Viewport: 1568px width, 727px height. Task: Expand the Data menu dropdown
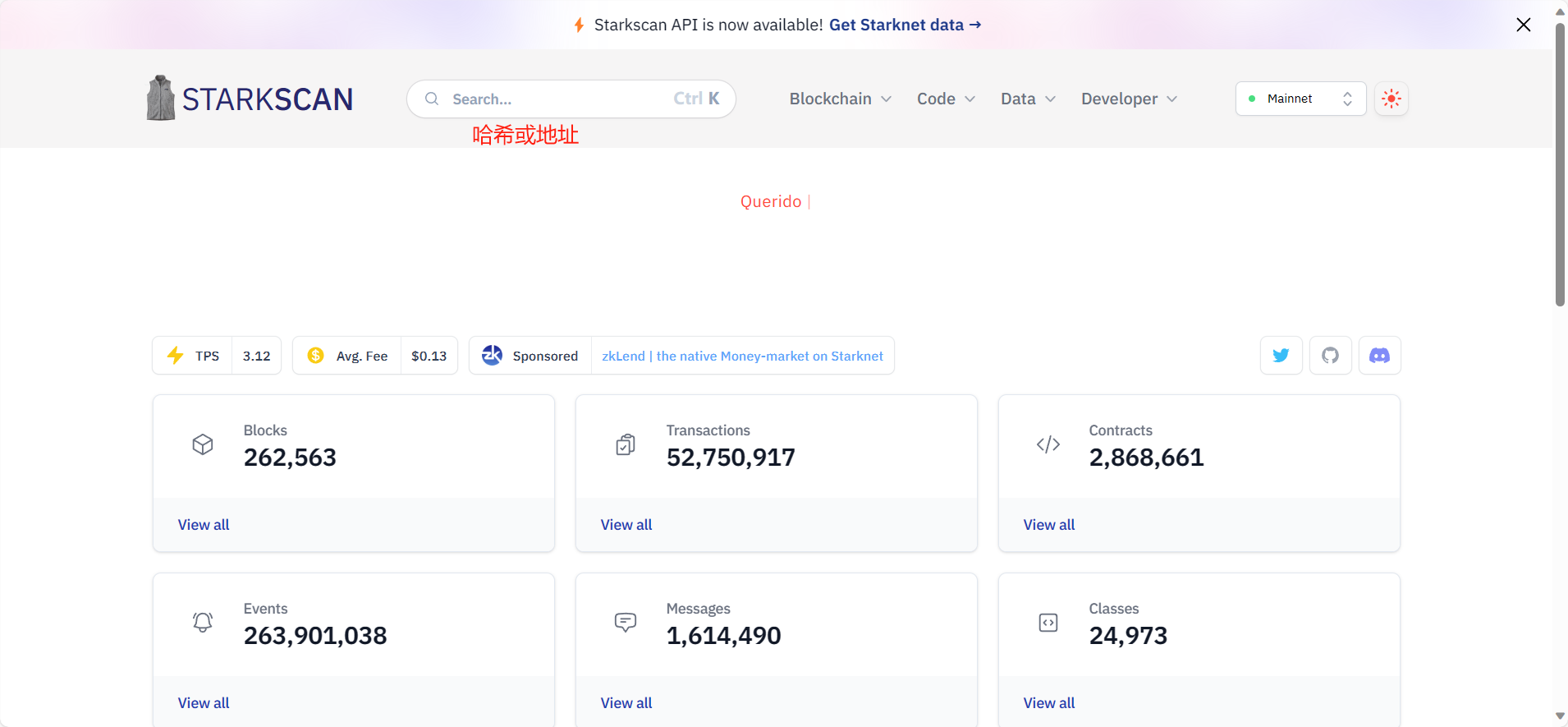click(1028, 99)
